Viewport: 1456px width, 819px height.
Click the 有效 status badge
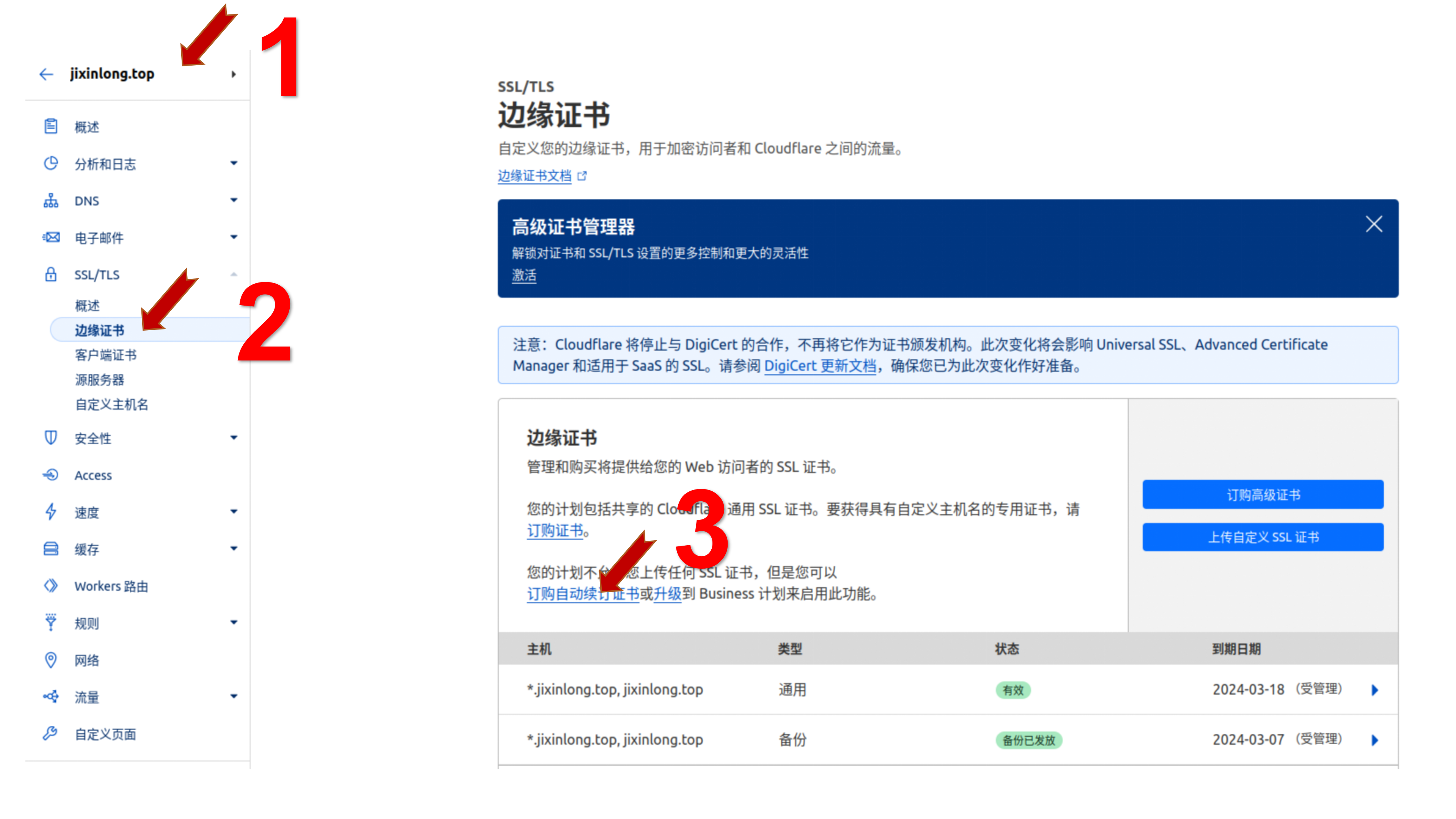[1013, 690]
